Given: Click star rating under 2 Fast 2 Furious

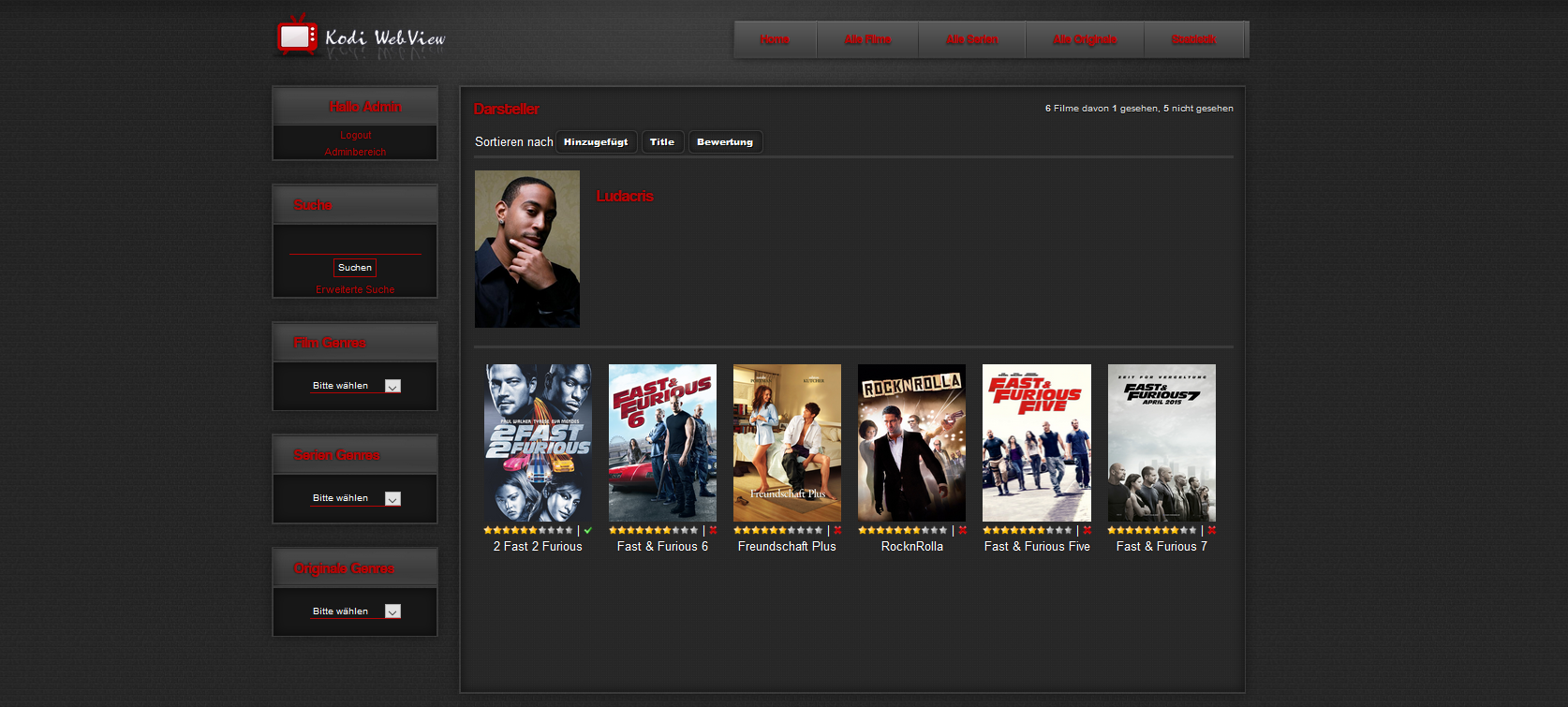Looking at the screenshot, I should tap(528, 530).
